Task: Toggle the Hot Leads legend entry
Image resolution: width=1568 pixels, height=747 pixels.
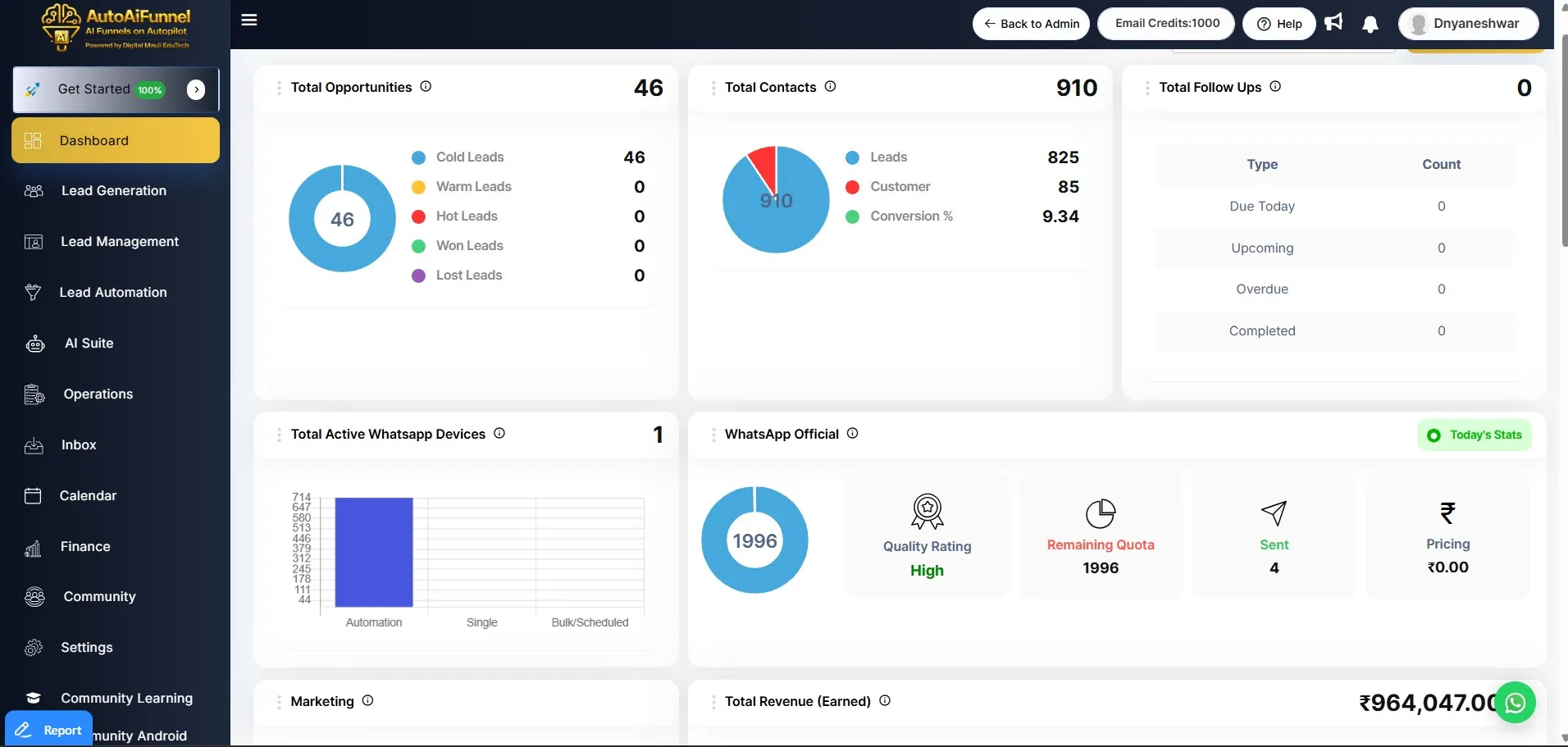Action: (x=454, y=216)
